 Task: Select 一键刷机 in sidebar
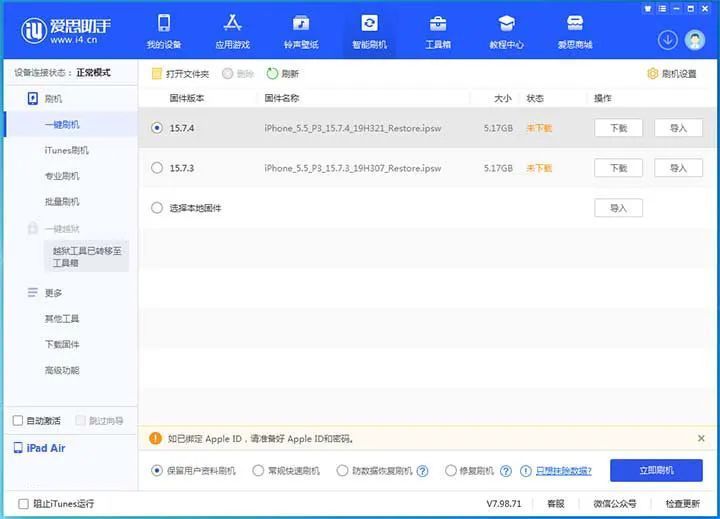click(x=62, y=124)
